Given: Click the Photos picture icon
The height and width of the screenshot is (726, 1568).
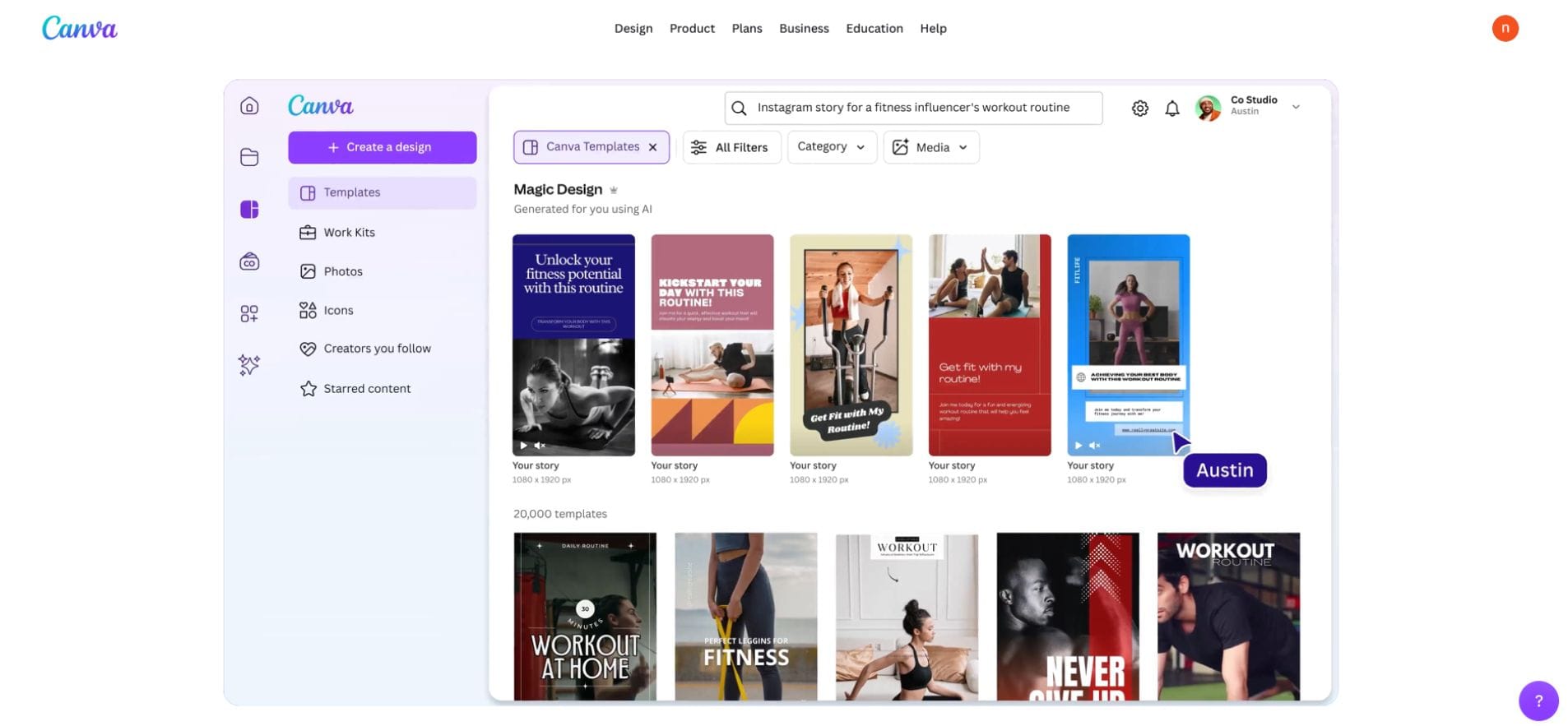Looking at the screenshot, I should (308, 271).
